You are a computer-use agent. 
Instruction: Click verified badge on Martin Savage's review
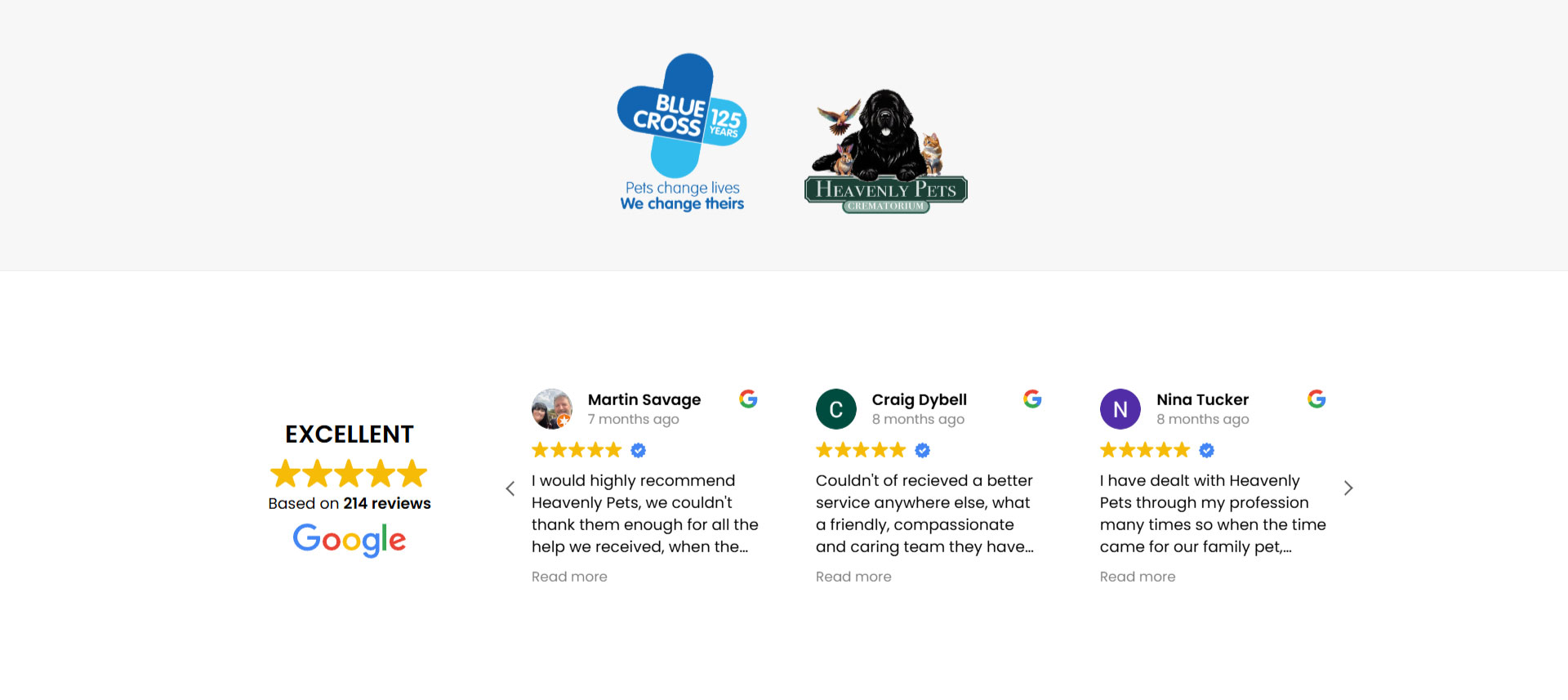click(639, 450)
